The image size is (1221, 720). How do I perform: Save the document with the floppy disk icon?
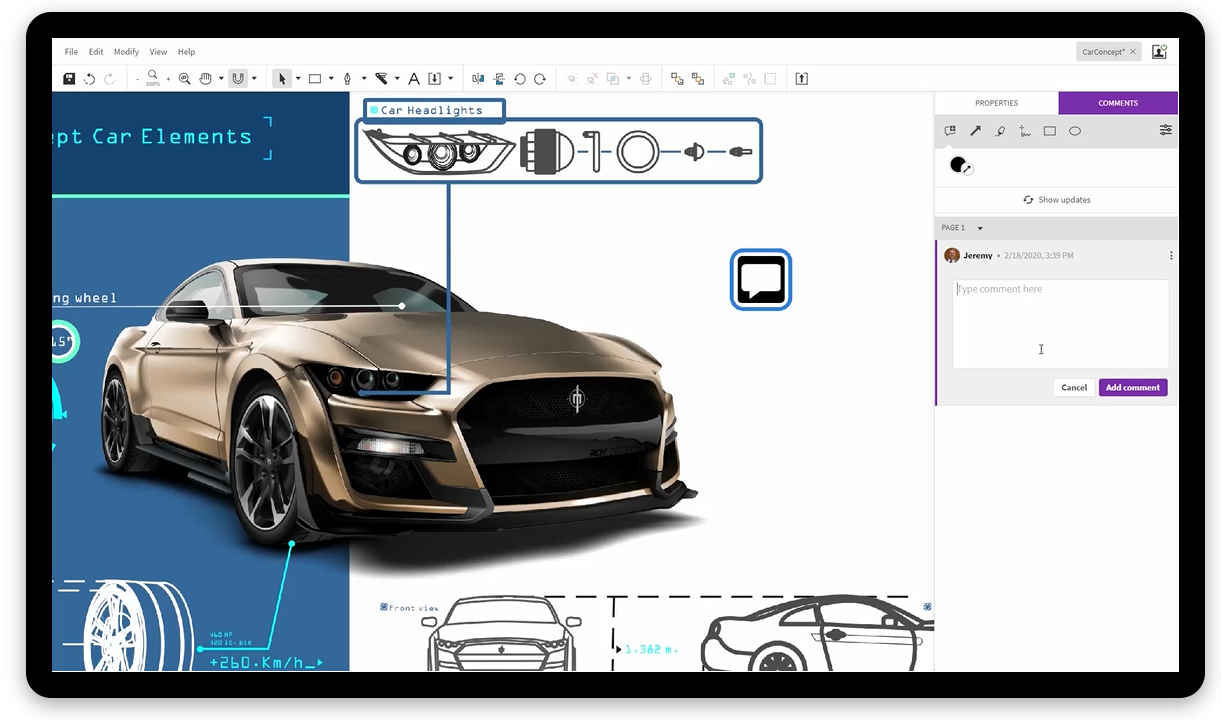click(x=68, y=78)
